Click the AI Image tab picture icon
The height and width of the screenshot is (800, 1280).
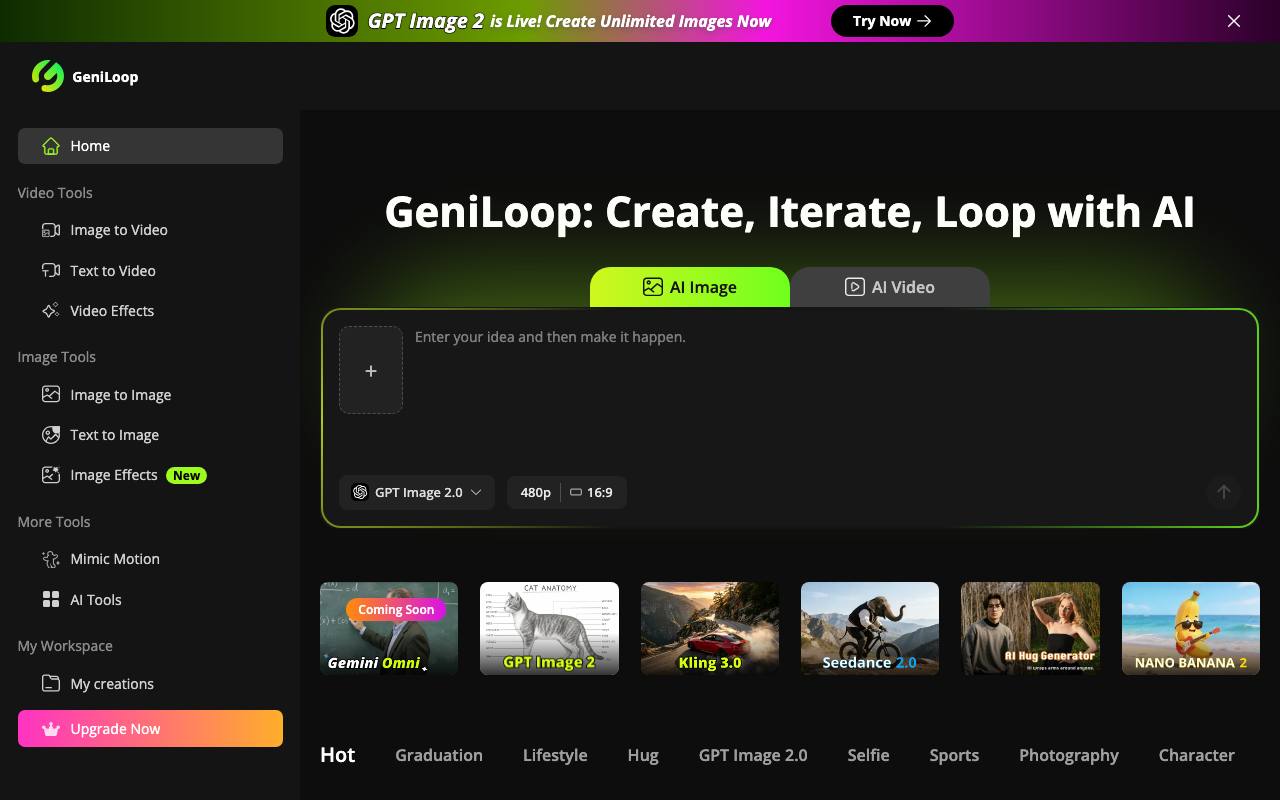[x=653, y=287]
